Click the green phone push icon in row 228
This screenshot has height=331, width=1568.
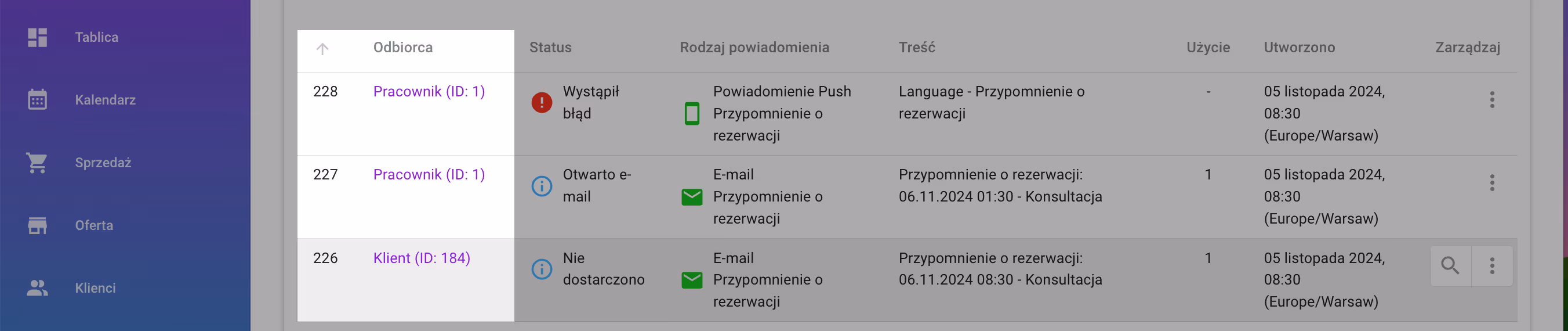click(691, 114)
